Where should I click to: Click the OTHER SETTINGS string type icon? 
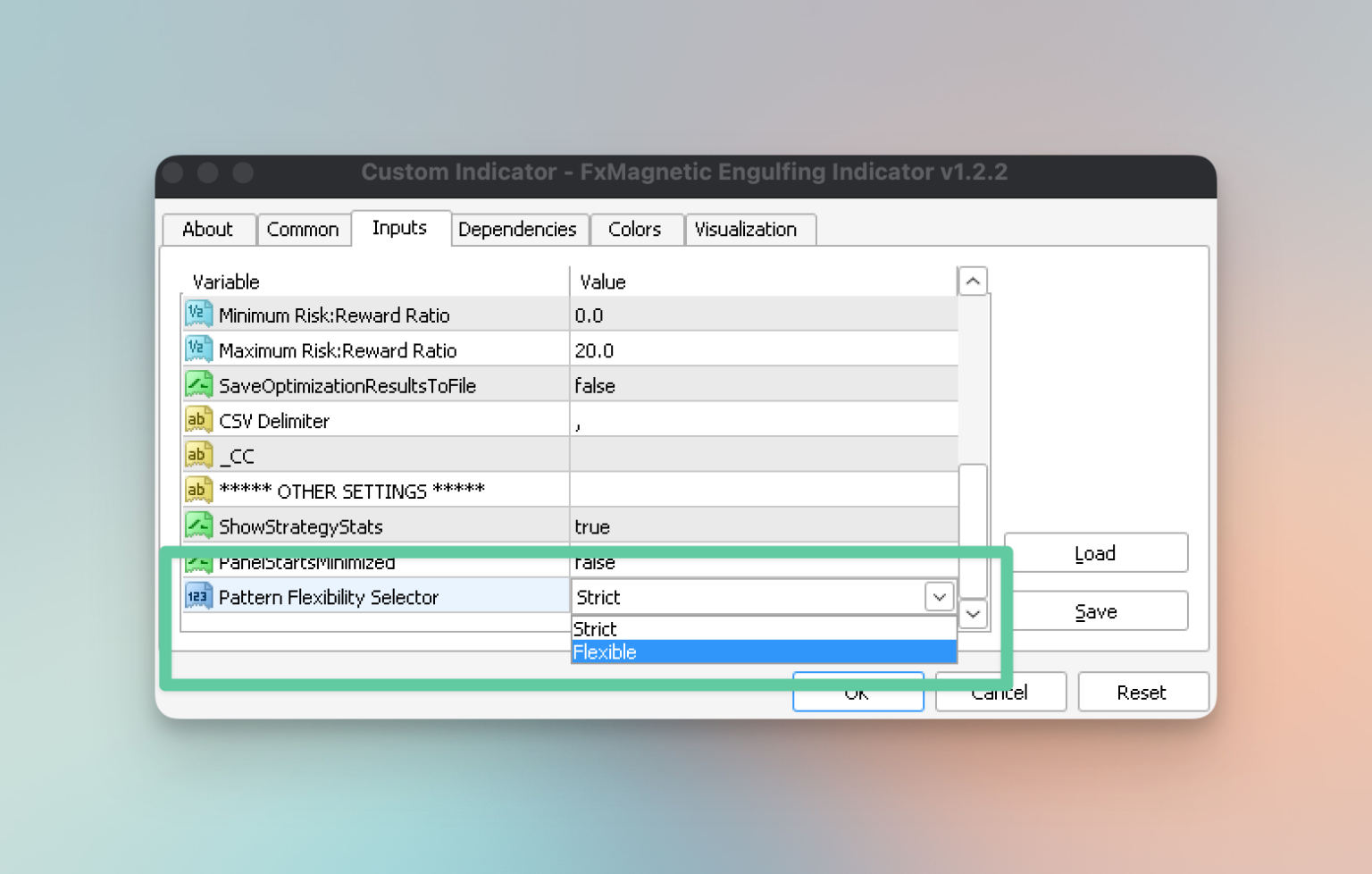[x=198, y=490]
